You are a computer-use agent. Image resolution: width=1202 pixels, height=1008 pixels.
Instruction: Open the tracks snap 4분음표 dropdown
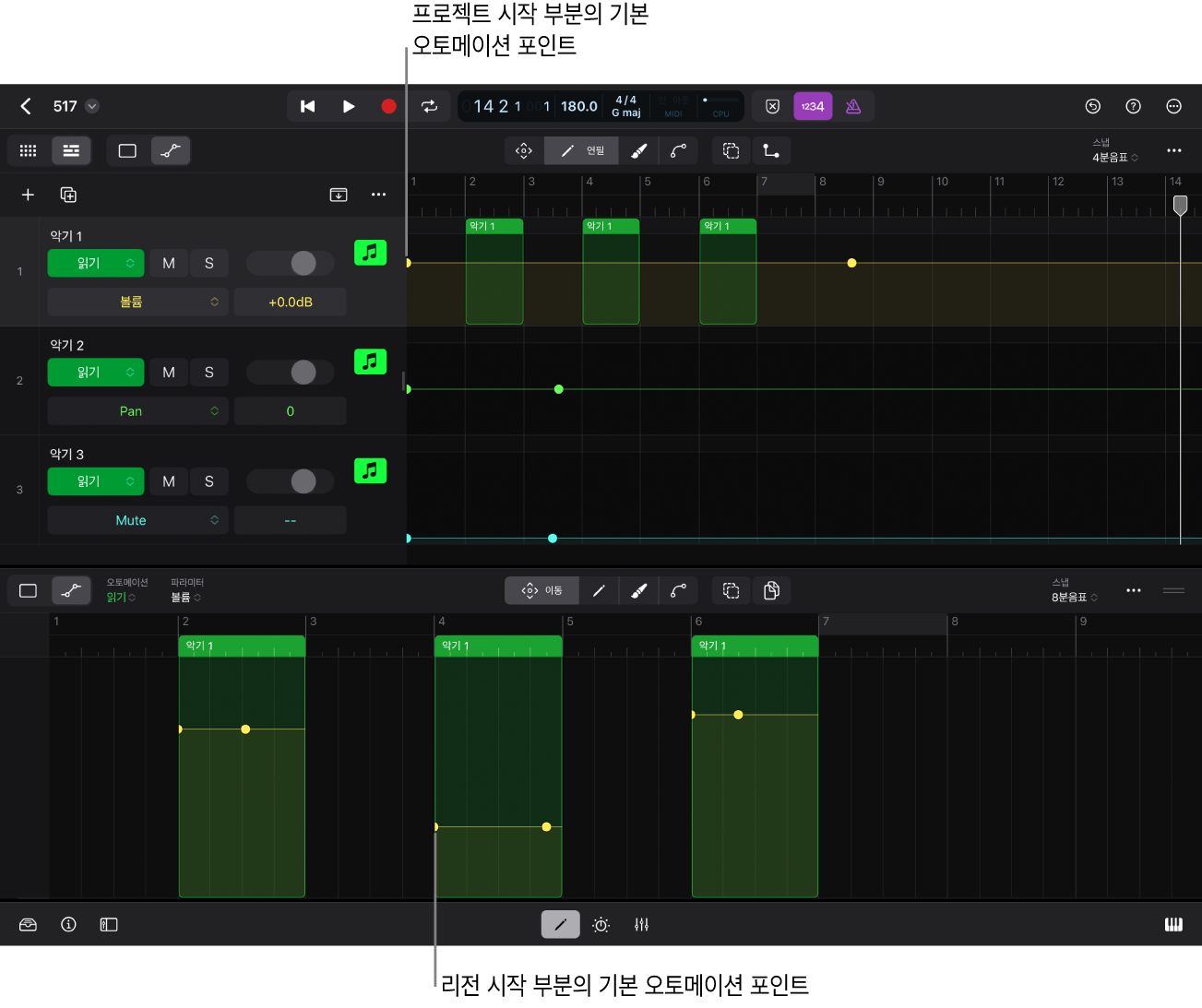click(1114, 151)
